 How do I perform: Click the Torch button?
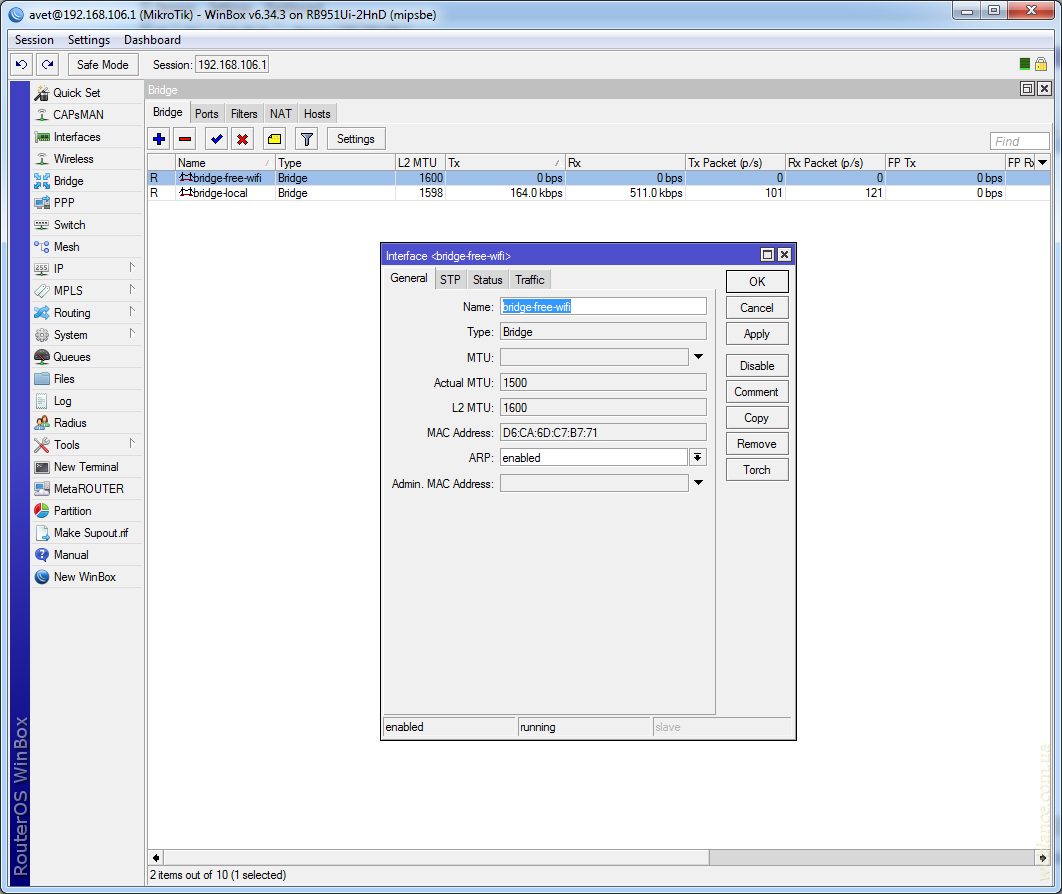pyautogui.click(x=757, y=470)
